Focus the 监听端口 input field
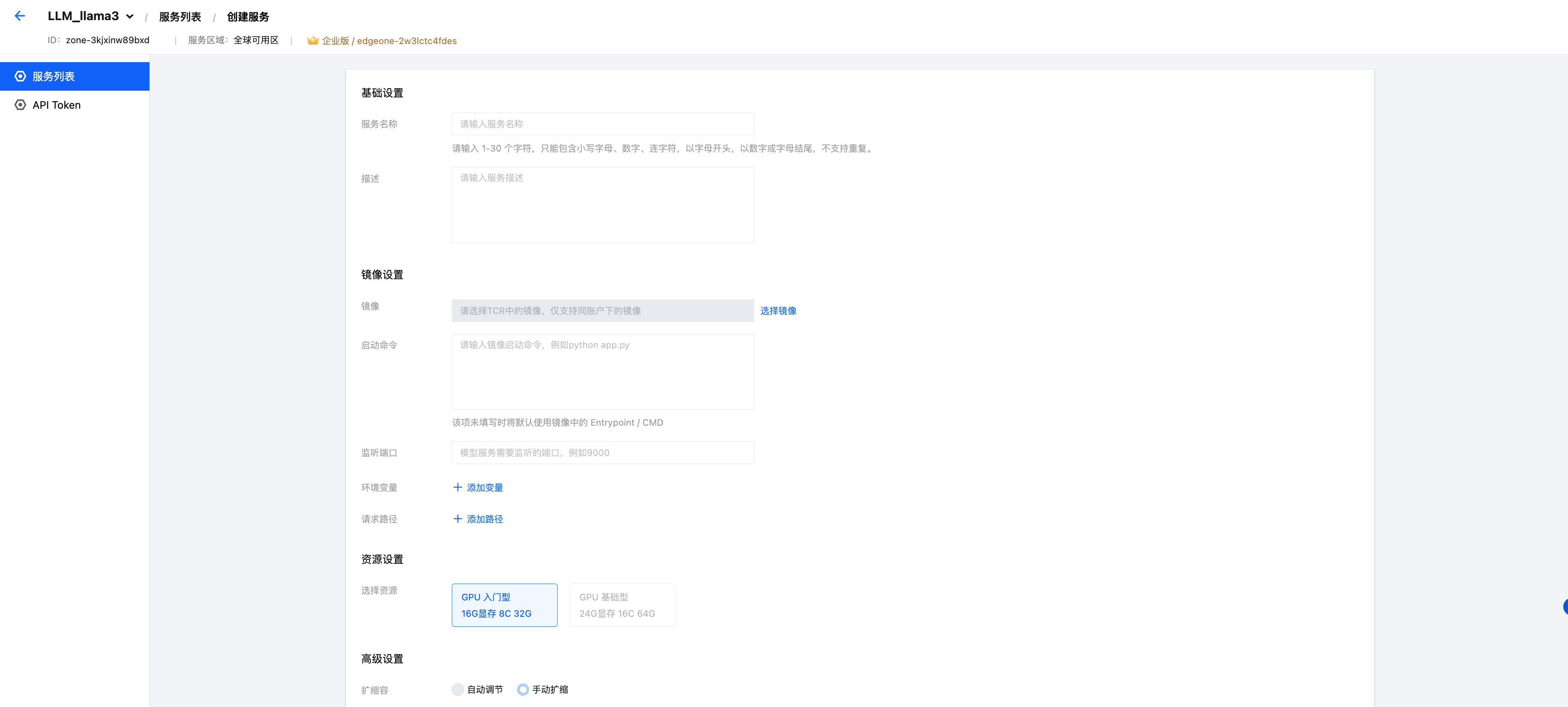The image size is (1568, 707). pos(602,452)
